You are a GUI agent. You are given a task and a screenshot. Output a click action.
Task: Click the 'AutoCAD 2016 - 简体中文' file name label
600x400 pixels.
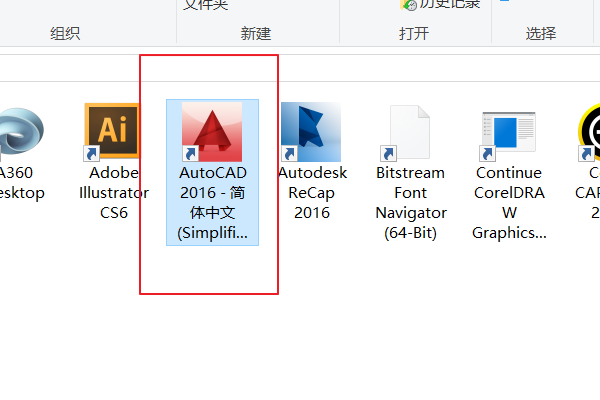click(x=212, y=202)
